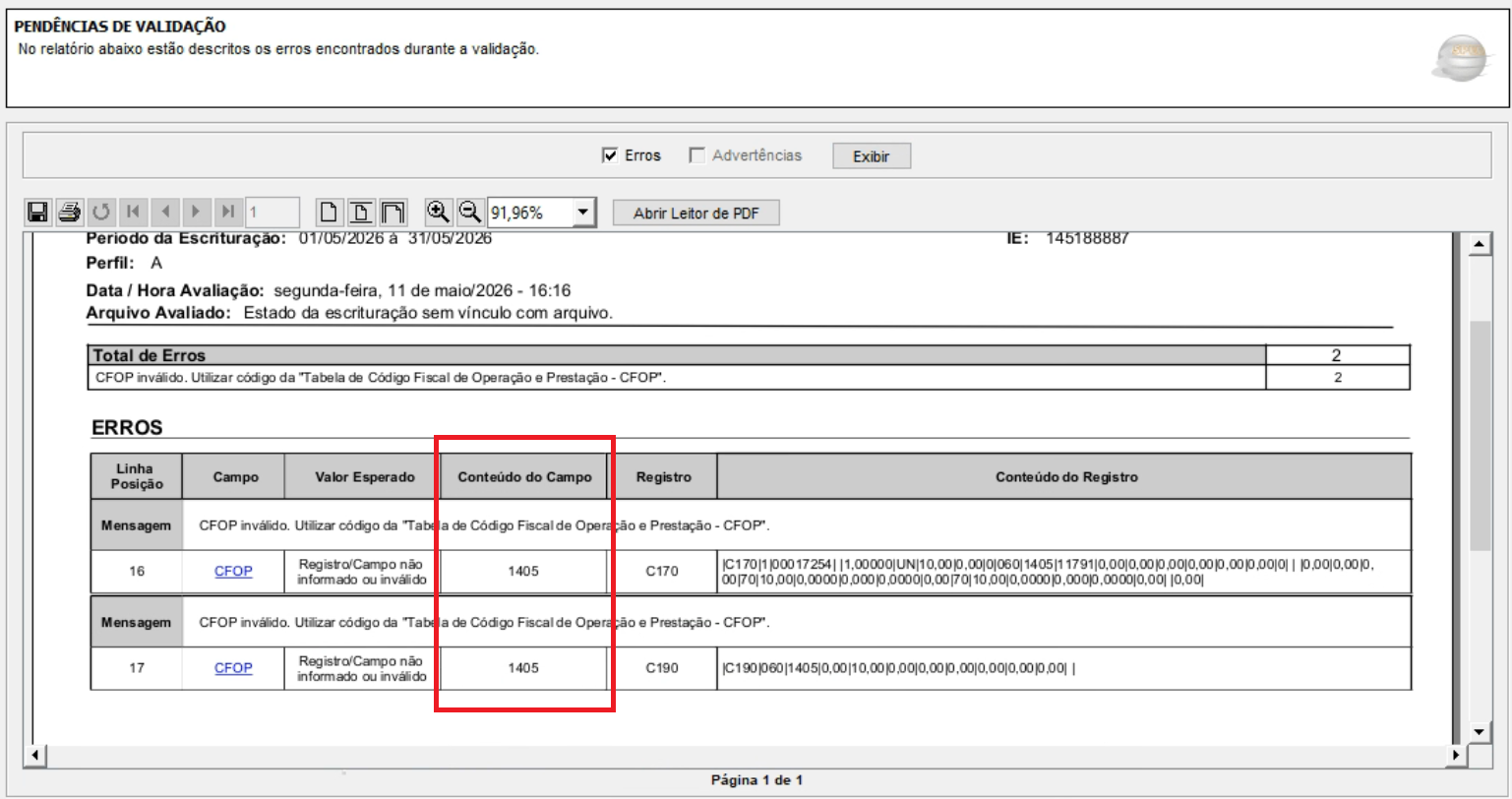
Task: Zoom out with the magnifier minus icon
Action: (469, 211)
